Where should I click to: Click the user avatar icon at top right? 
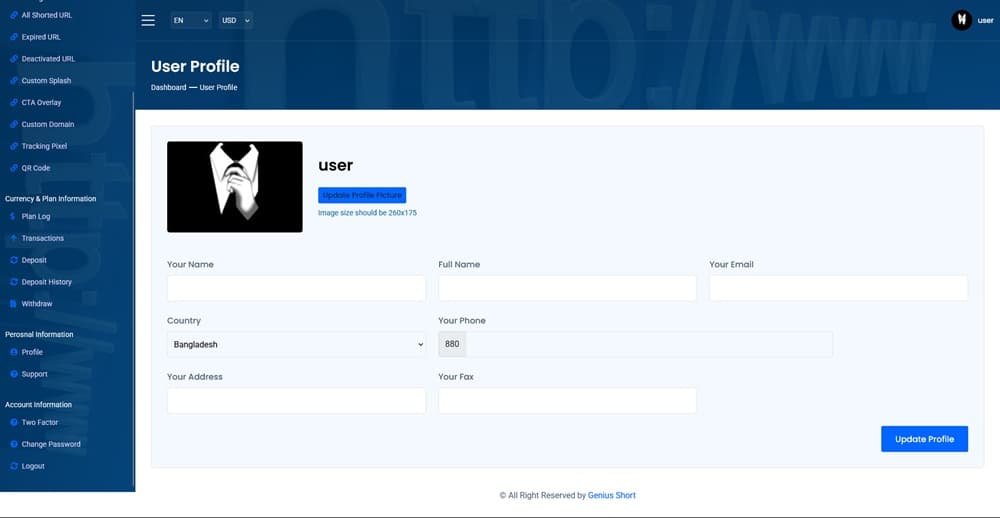tap(961, 20)
